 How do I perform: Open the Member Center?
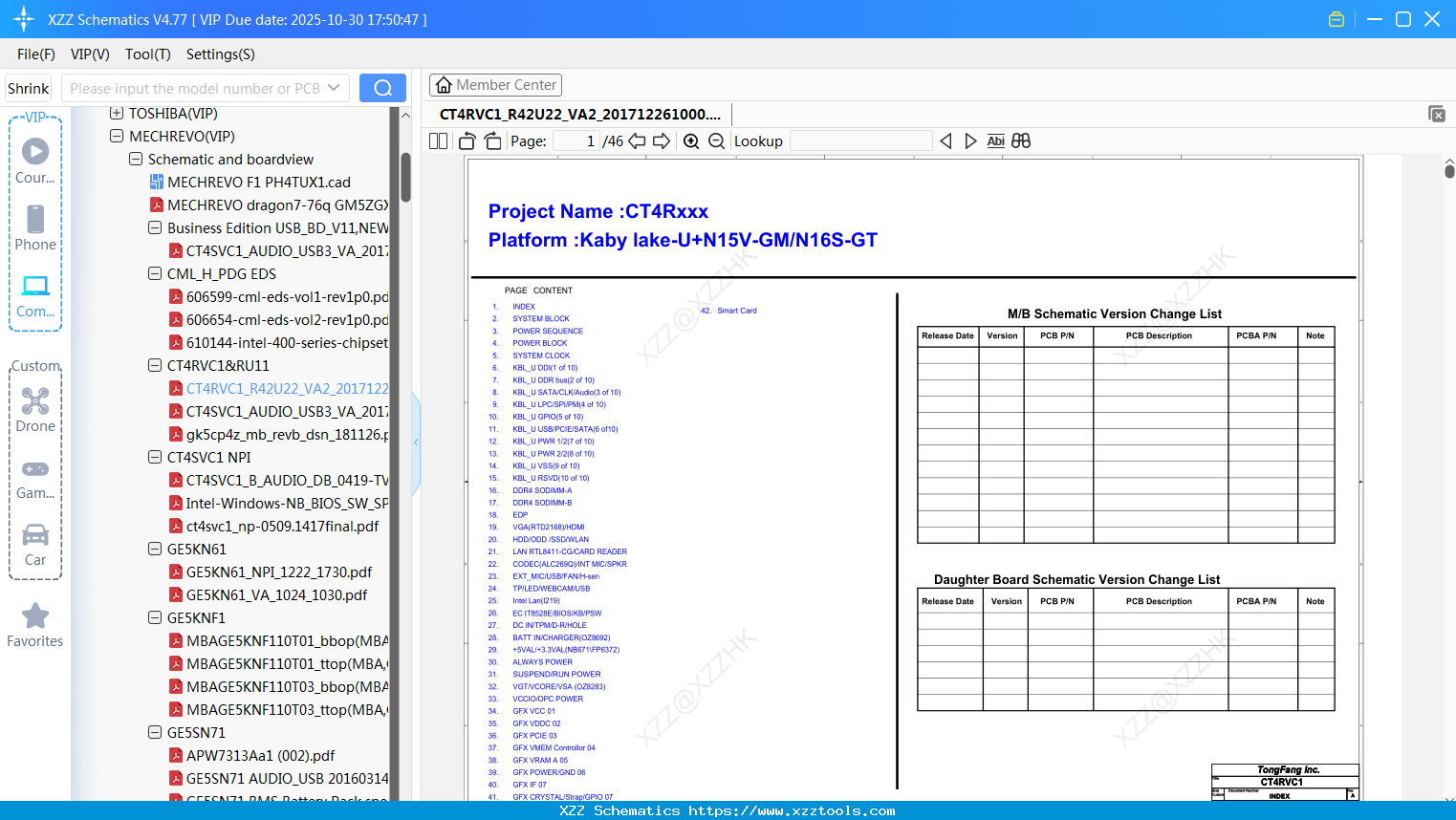pos(495,85)
